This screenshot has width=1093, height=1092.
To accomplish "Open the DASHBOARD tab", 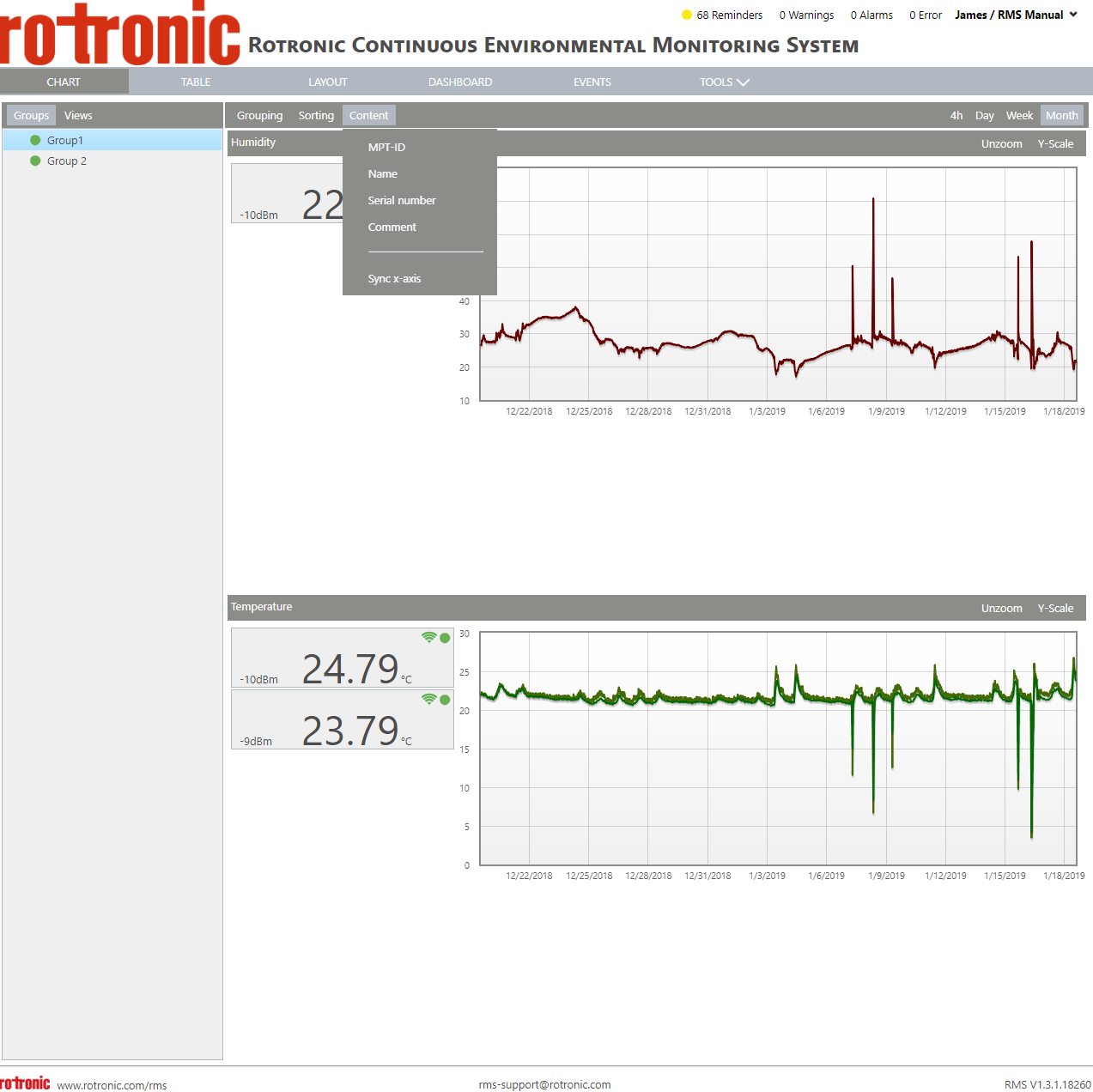I will (460, 82).
